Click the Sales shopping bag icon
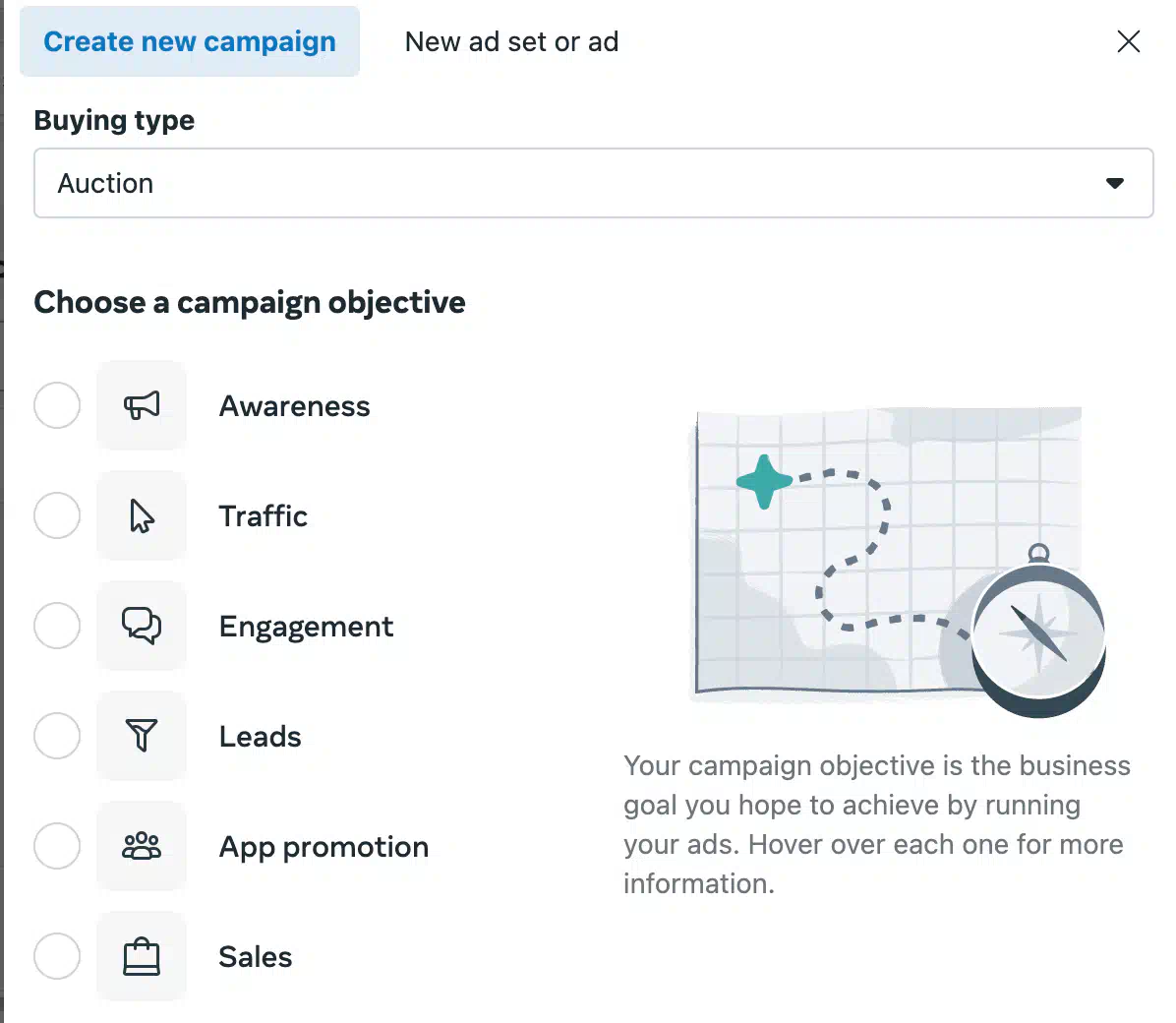The image size is (1176, 1023). (141, 956)
